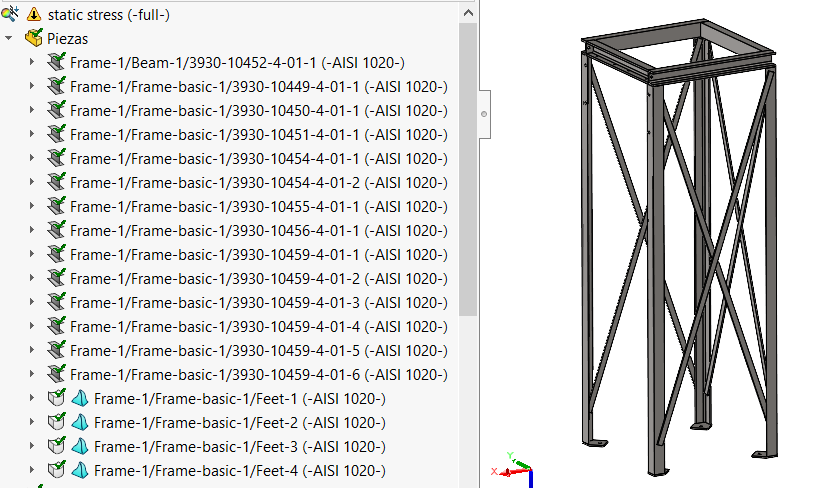Expand the 3930-10459-4-01-1 part
Screen dimensions: 815x488
pyautogui.click(x=32, y=254)
